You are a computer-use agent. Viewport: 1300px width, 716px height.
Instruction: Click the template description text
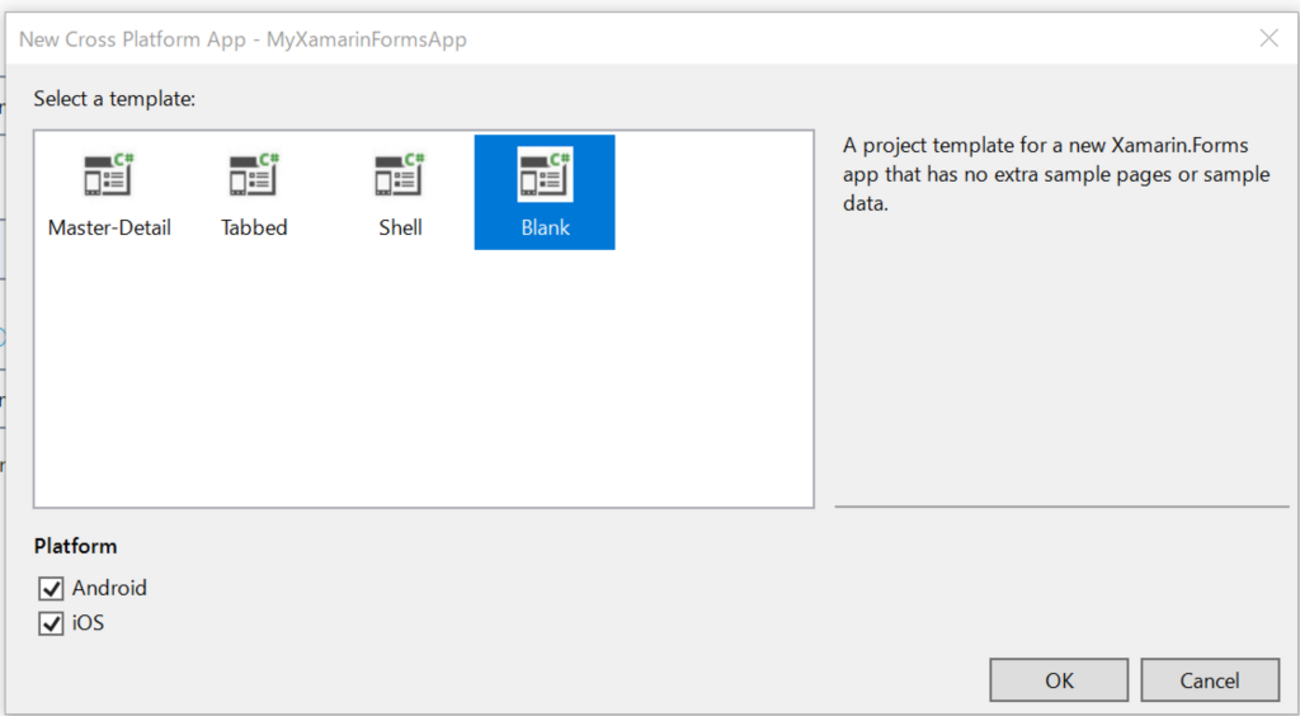pos(1056,174)
